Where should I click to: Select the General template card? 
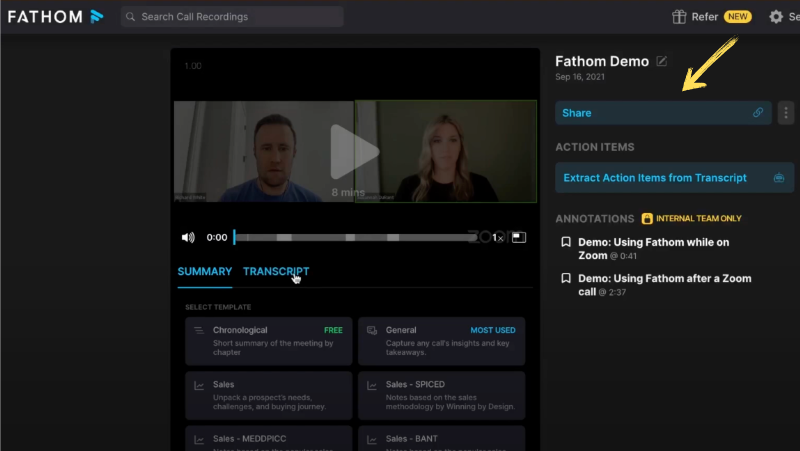441,341
